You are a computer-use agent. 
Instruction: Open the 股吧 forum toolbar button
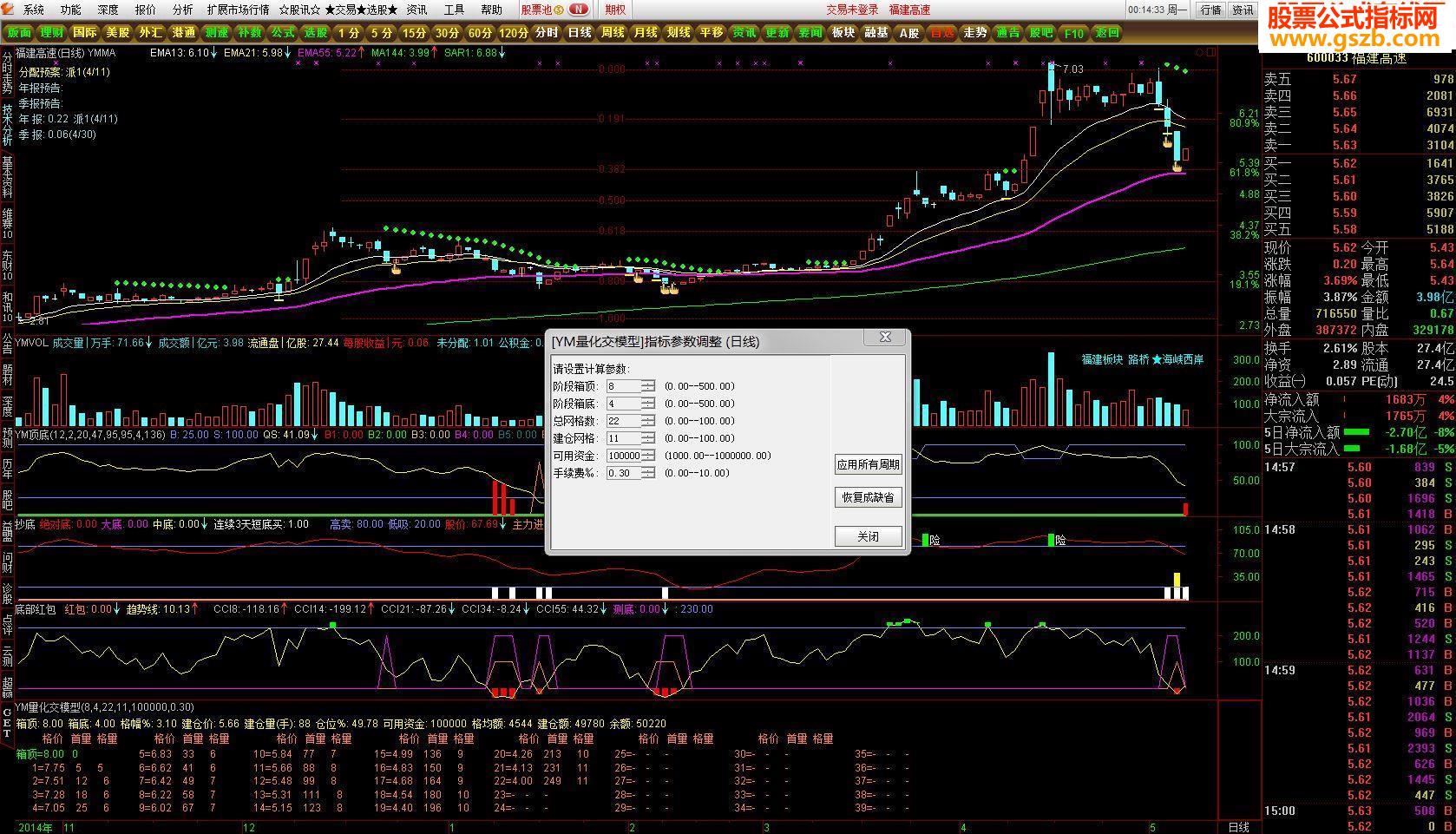tap(1041, 33)
